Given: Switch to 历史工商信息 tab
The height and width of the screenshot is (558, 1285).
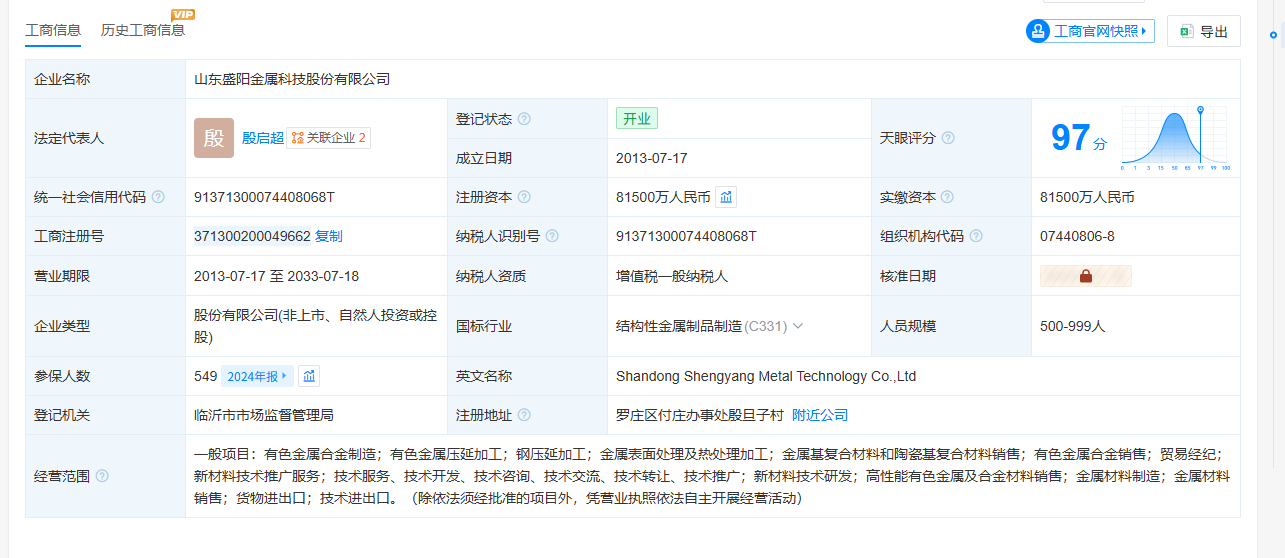Looking at the screenshot, I should click(x=143, y=30).
